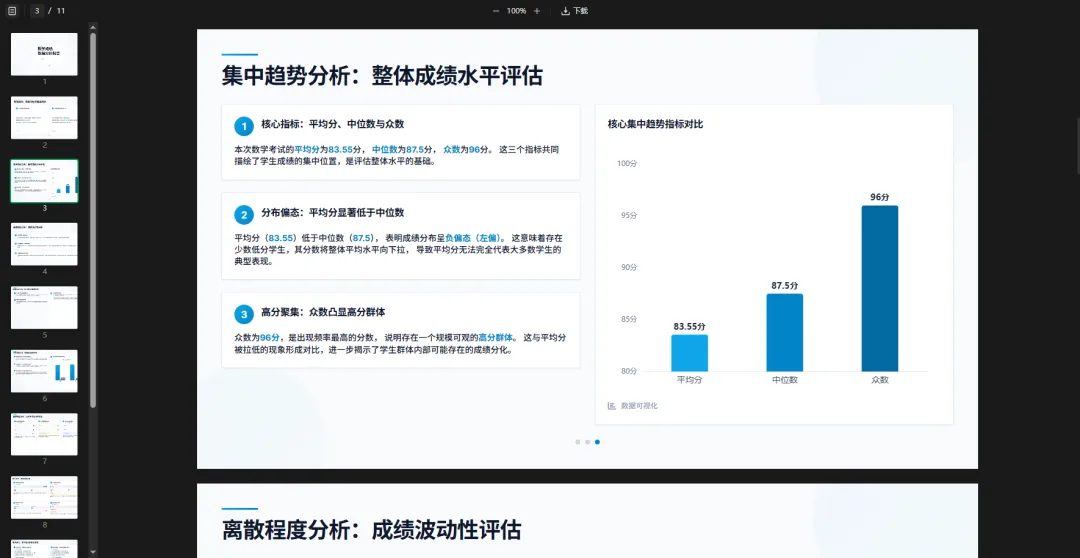Click the 数据可视化 caption text
The height and width of the screenshot is (558, 1080).
coord(639,406)
